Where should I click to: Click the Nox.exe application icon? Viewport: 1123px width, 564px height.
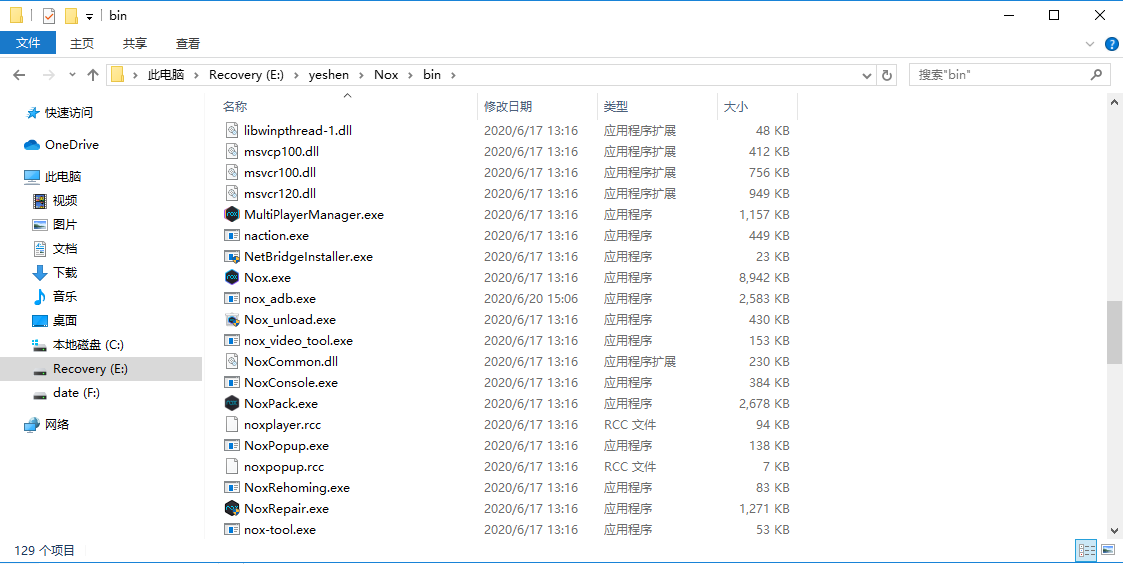pyautogui.click(x=232, y=277)
